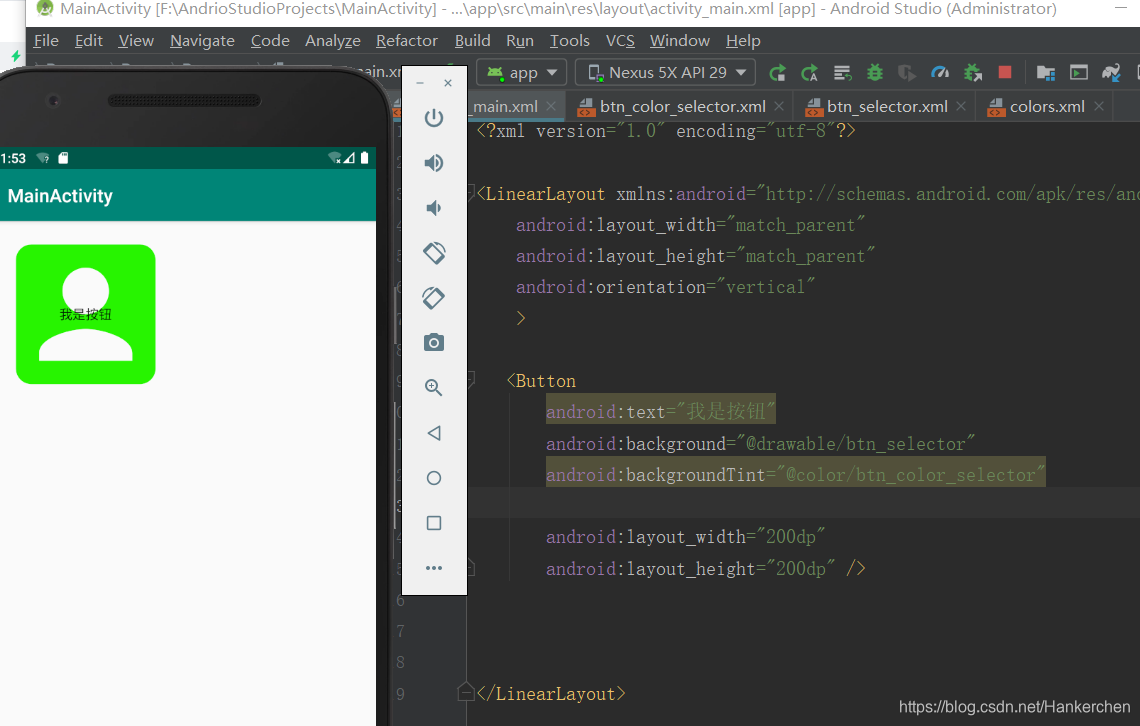Open the Profiler gauge icon
The image size is (1140, 726).
[x=939, y=73]
